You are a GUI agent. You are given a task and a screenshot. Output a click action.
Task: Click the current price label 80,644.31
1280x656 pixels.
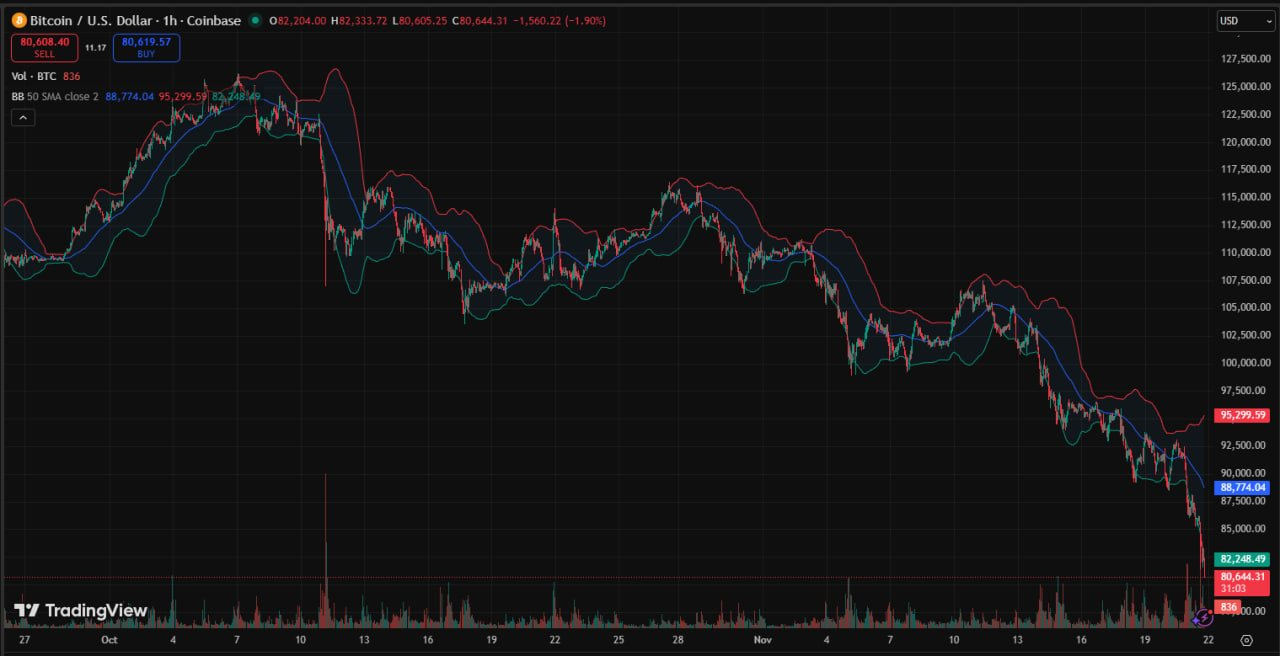[x=1242, y=577]
